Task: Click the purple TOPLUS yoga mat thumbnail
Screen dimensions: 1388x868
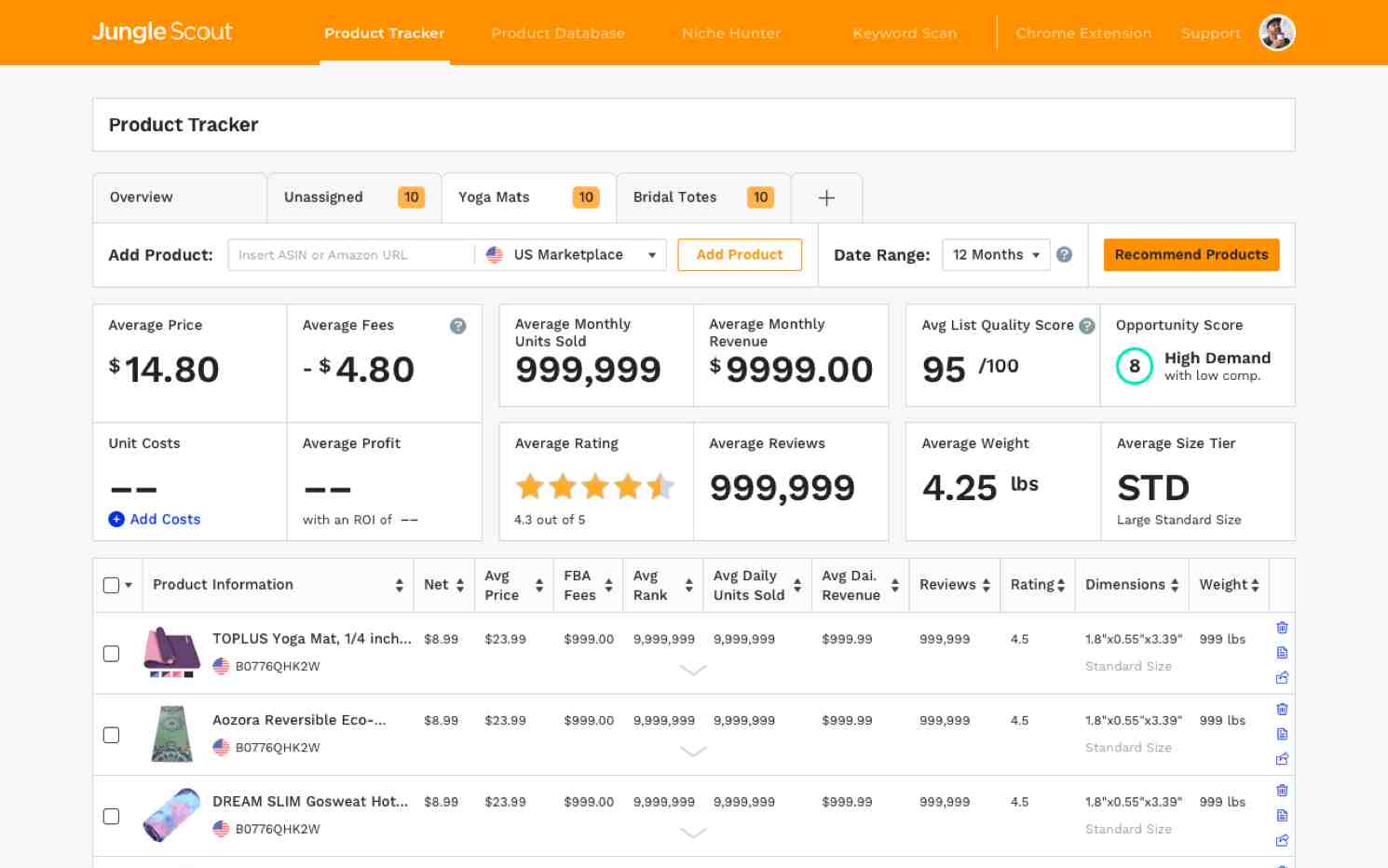Action: (x=172, y=652)
